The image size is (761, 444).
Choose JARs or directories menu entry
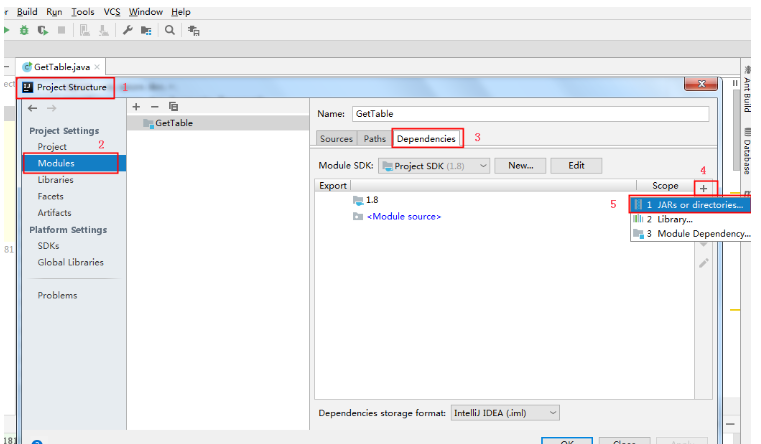tap(691, 205)
